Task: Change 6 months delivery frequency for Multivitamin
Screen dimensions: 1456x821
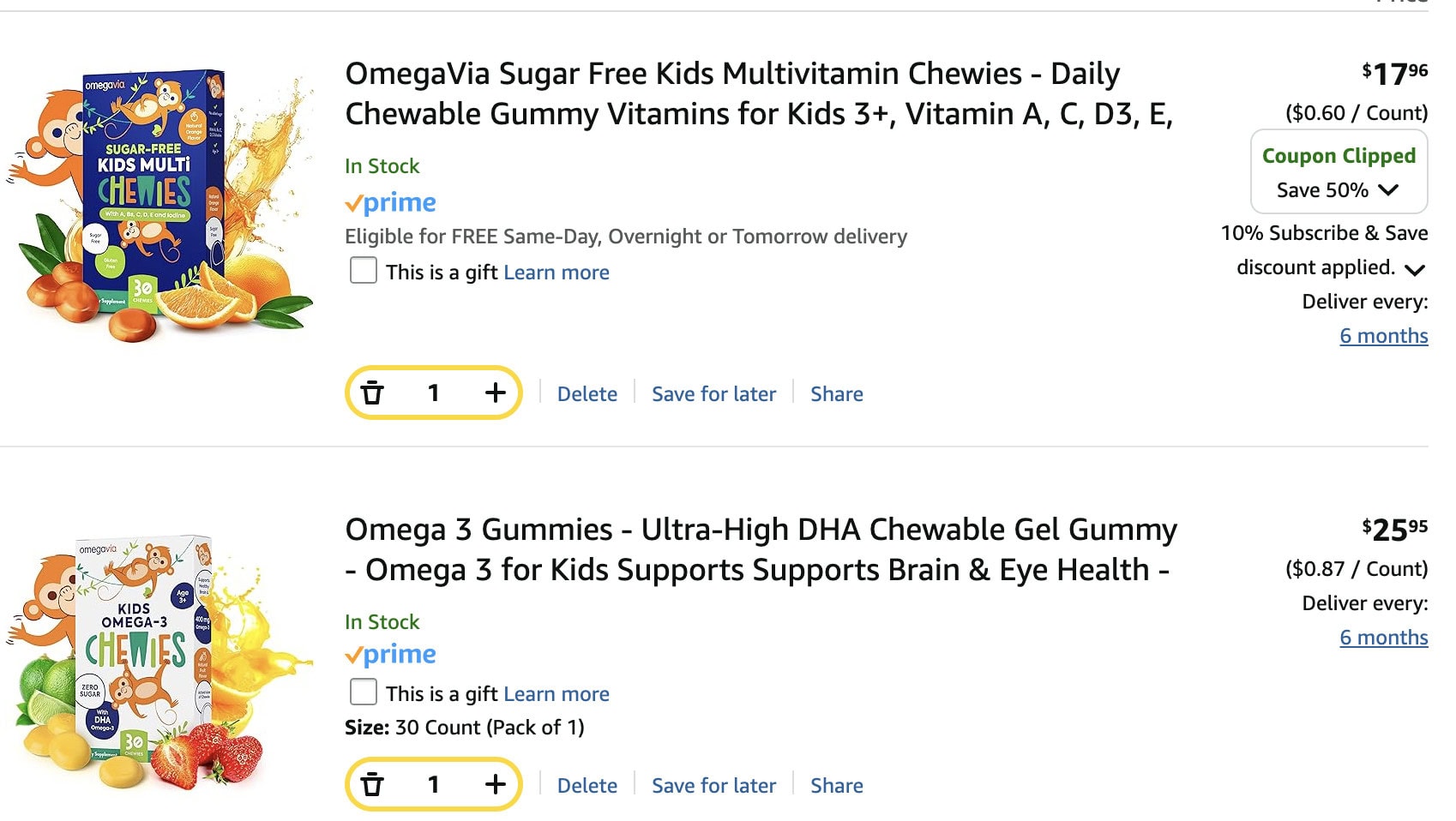Action: click(1383, 336)
